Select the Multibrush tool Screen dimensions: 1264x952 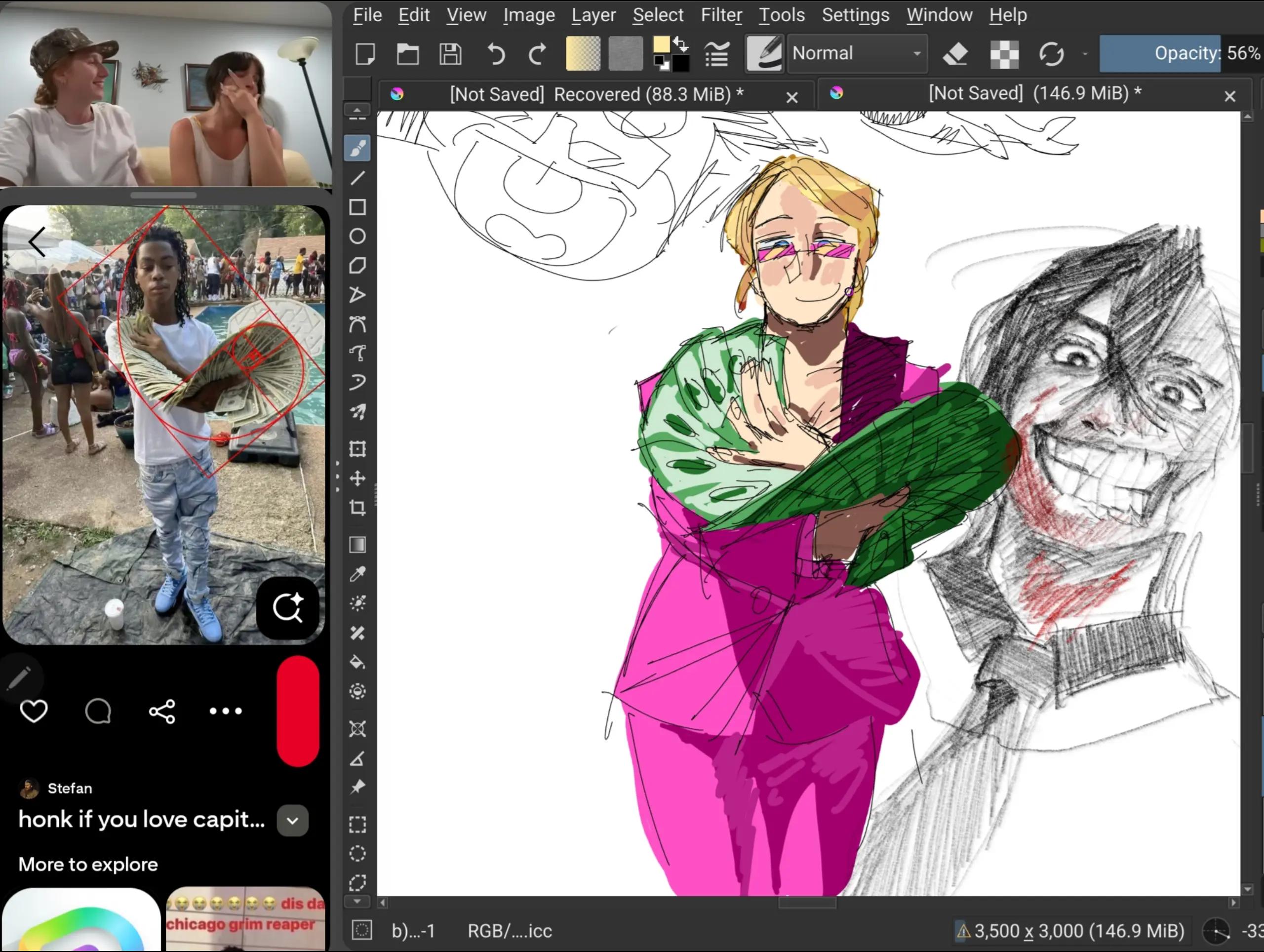coord(357,412)
